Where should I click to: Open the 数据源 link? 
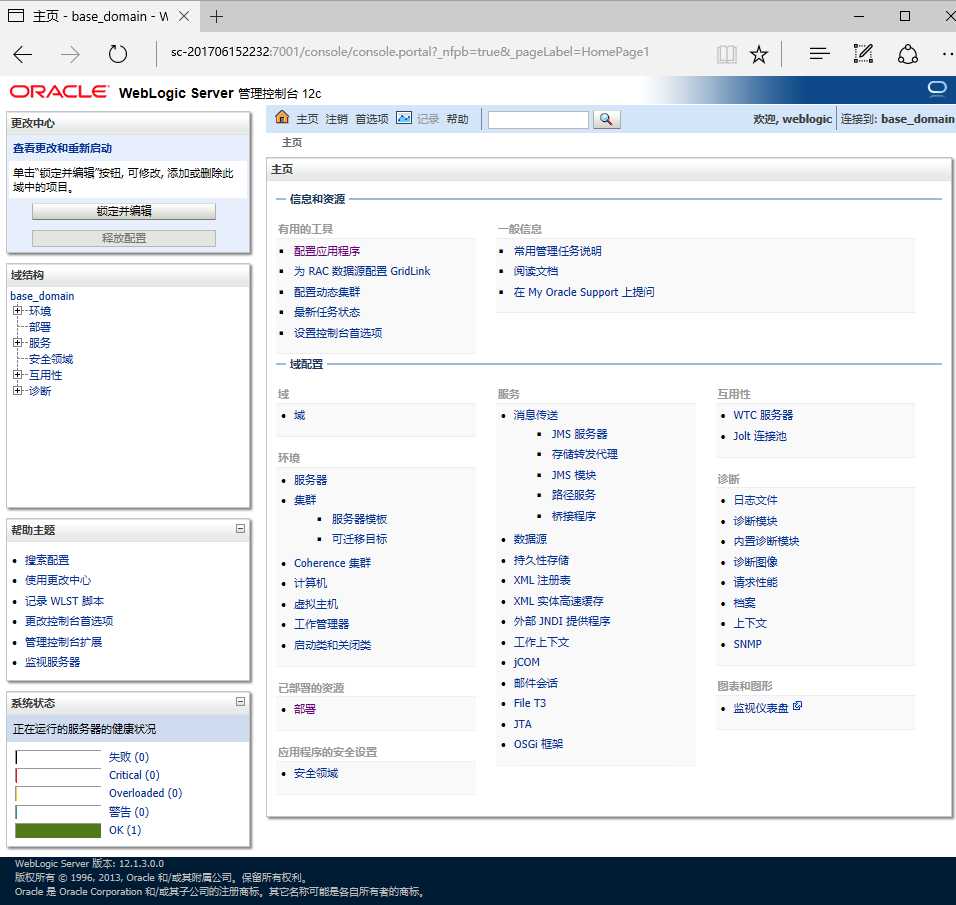530,539
